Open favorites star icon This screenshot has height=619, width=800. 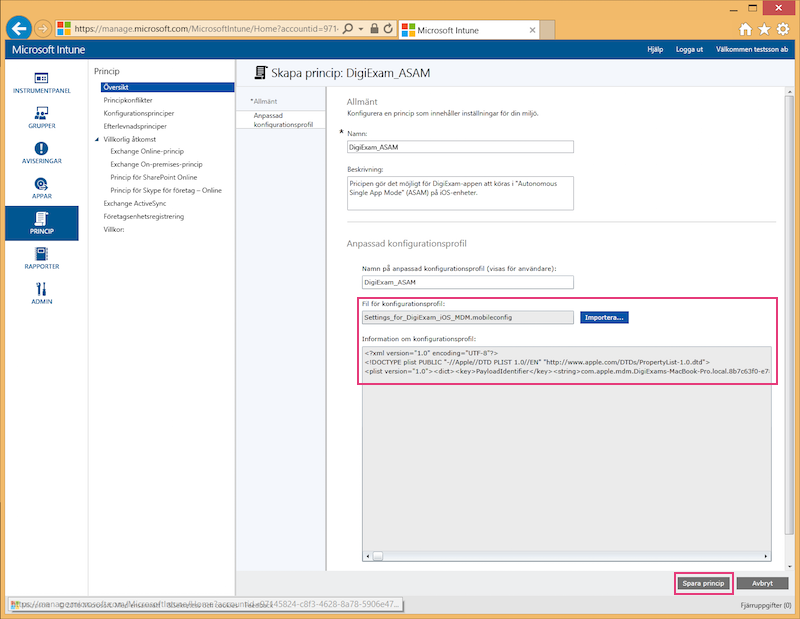point(764,30)
